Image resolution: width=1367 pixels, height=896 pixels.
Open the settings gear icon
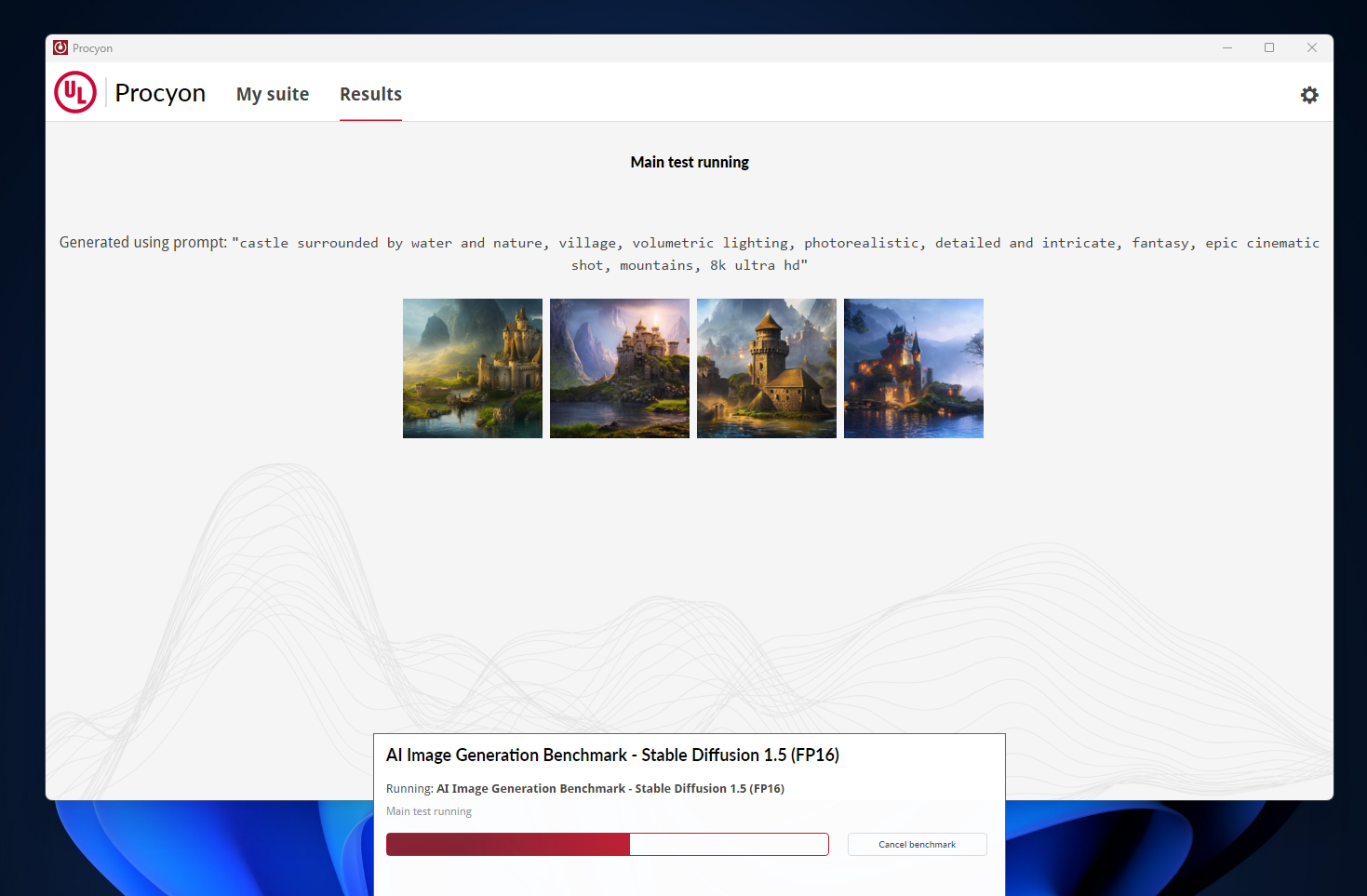[x=1309, y=95]
